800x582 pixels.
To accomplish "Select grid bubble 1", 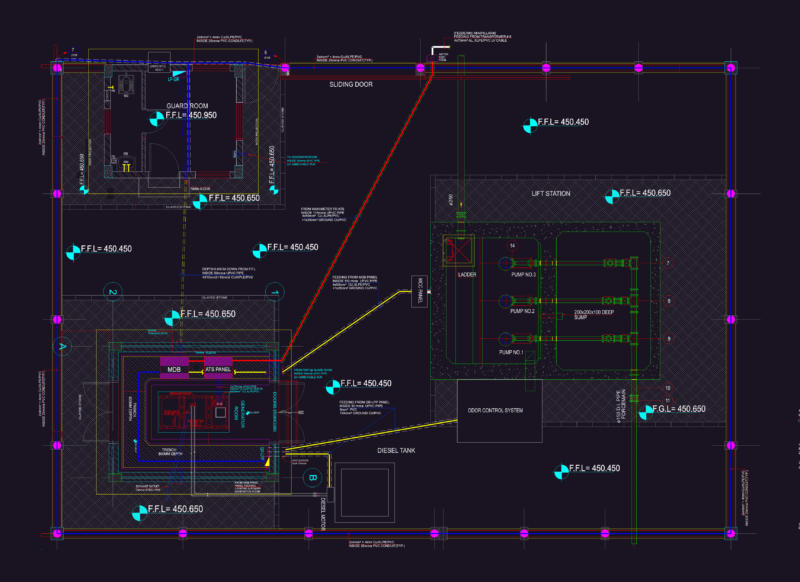I will click(x=274, y=292).
